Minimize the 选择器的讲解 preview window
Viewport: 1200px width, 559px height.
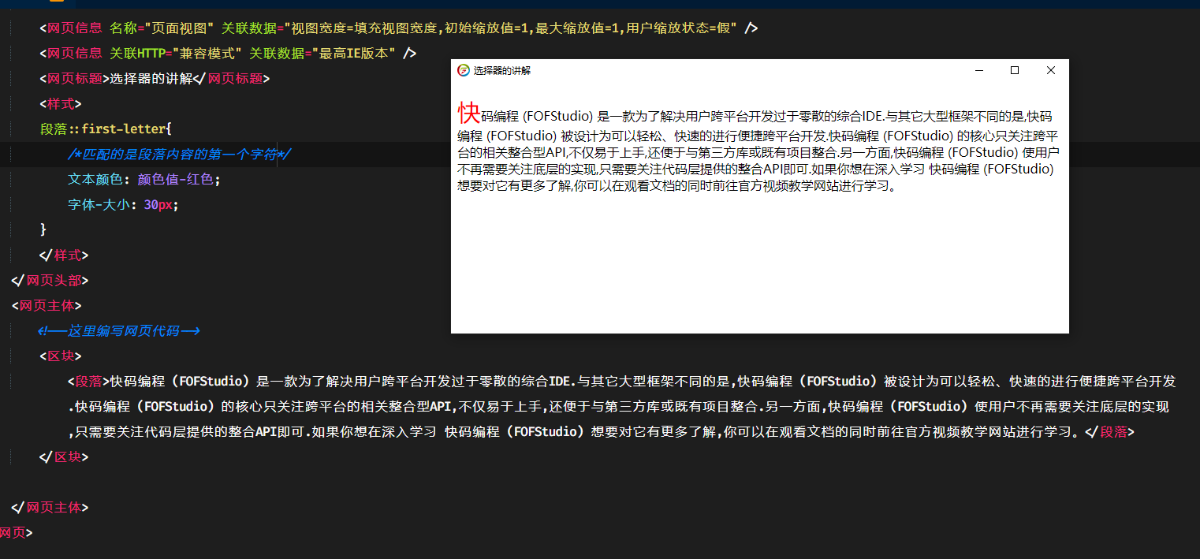coord(978,70)
